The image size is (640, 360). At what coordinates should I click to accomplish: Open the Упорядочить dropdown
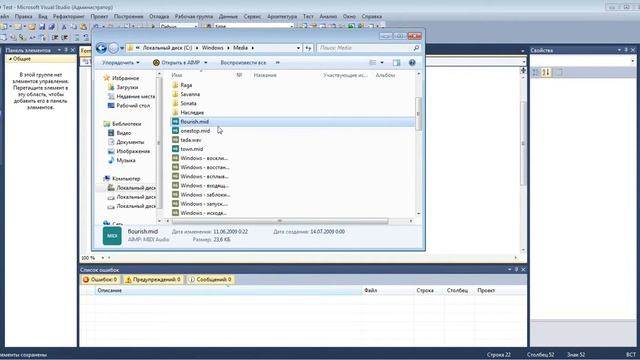[x=121, y=63]
